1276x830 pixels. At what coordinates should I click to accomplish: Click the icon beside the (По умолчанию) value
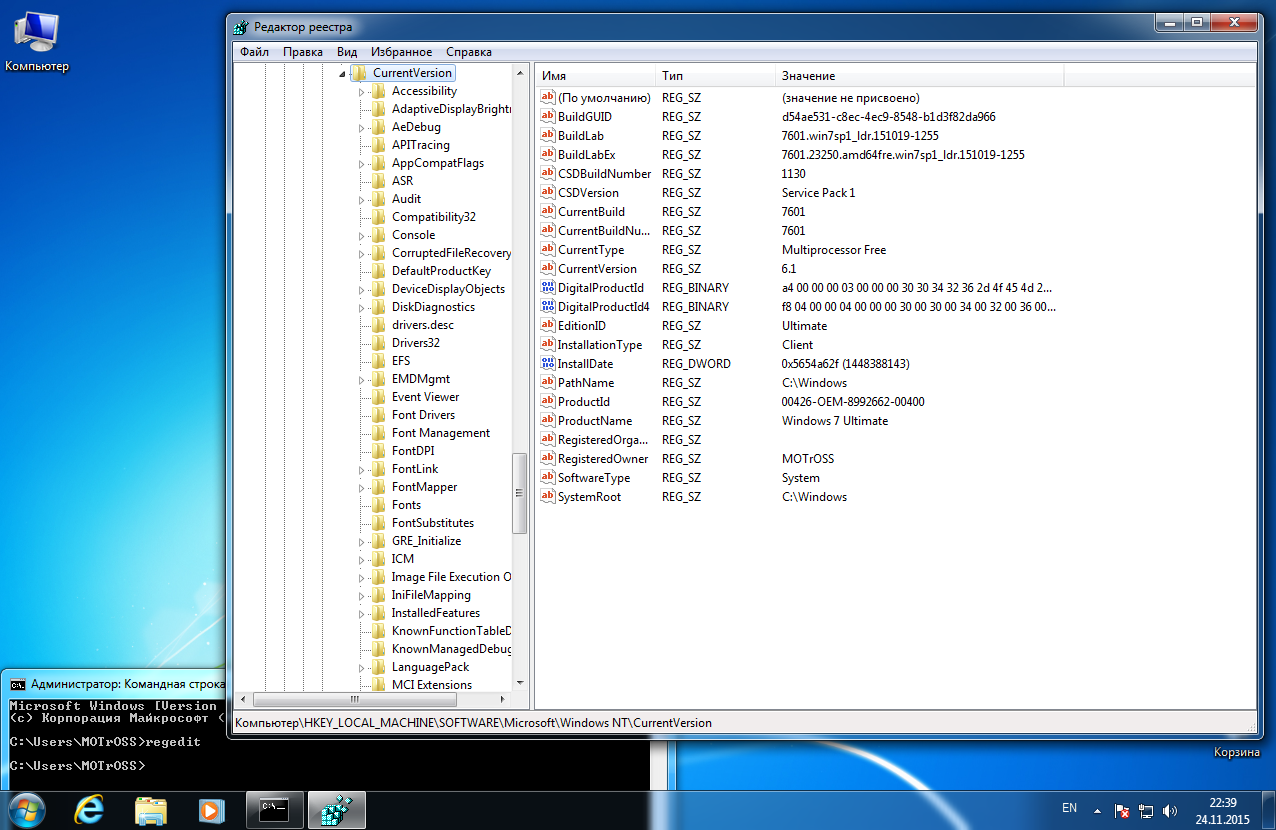[x=547, y=97]
